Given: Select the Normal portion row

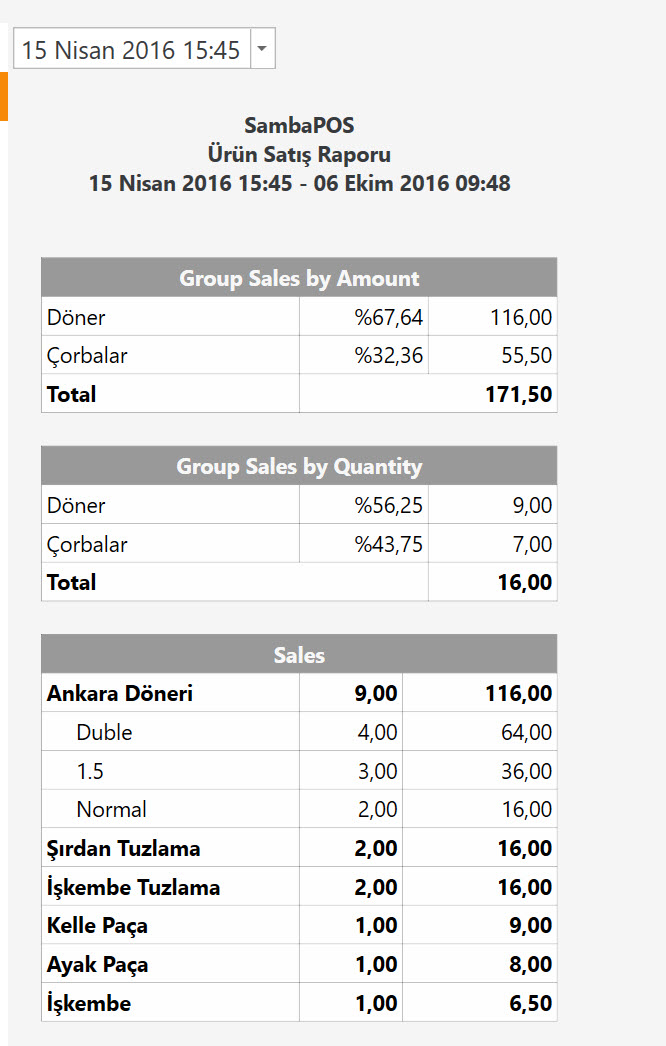Looking at the screenshot, I should pos(111,809).
